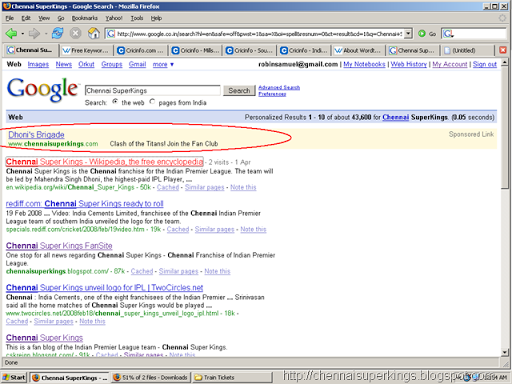Click the Gmail link

click(x=137, y=64)
